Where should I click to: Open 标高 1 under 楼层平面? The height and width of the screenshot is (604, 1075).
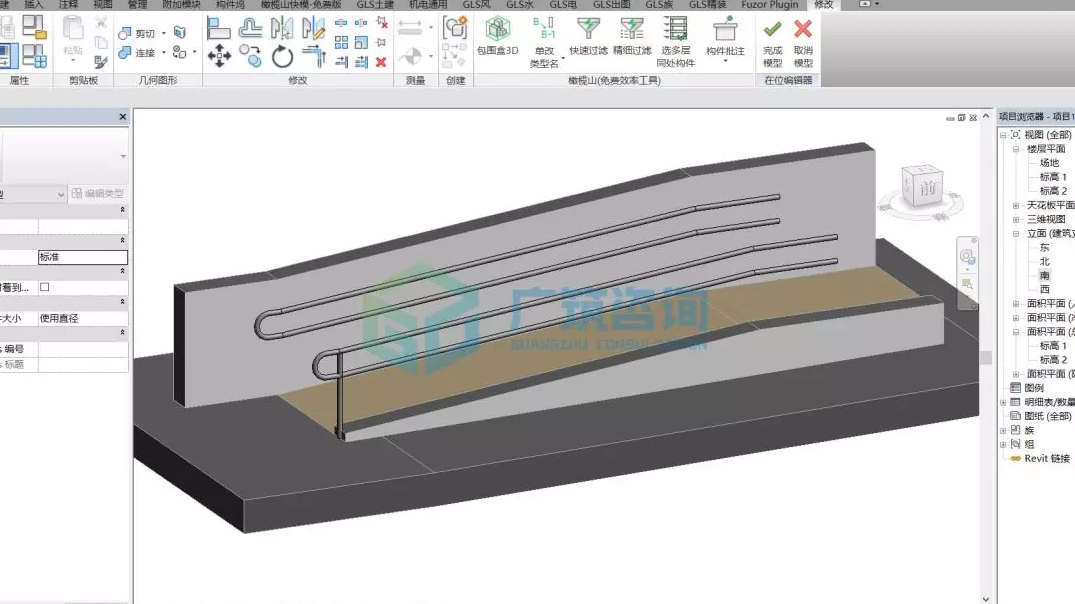click(x=1053, y=177)
